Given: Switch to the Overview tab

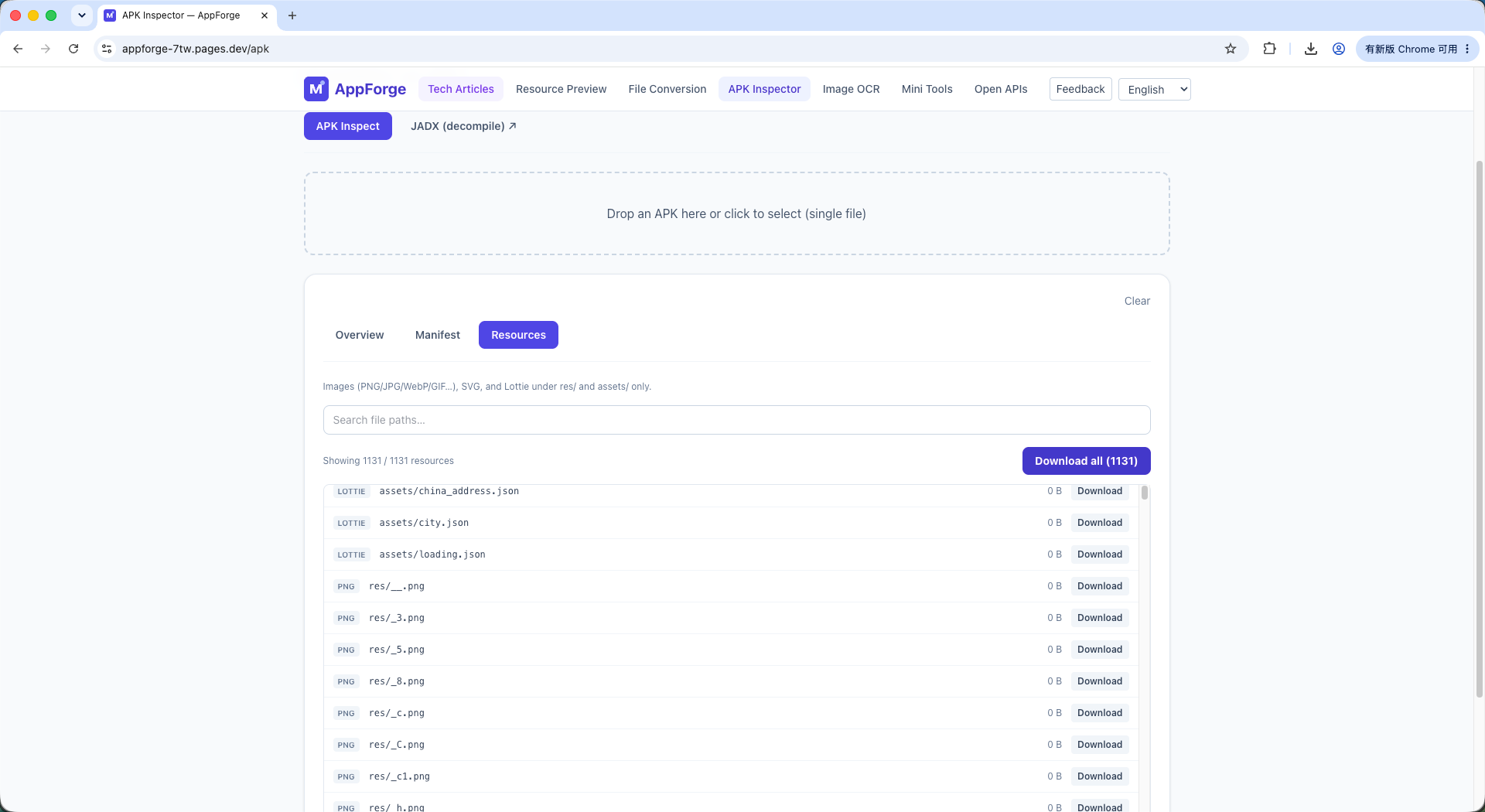Looking at the screenshot, I should 359,335.
